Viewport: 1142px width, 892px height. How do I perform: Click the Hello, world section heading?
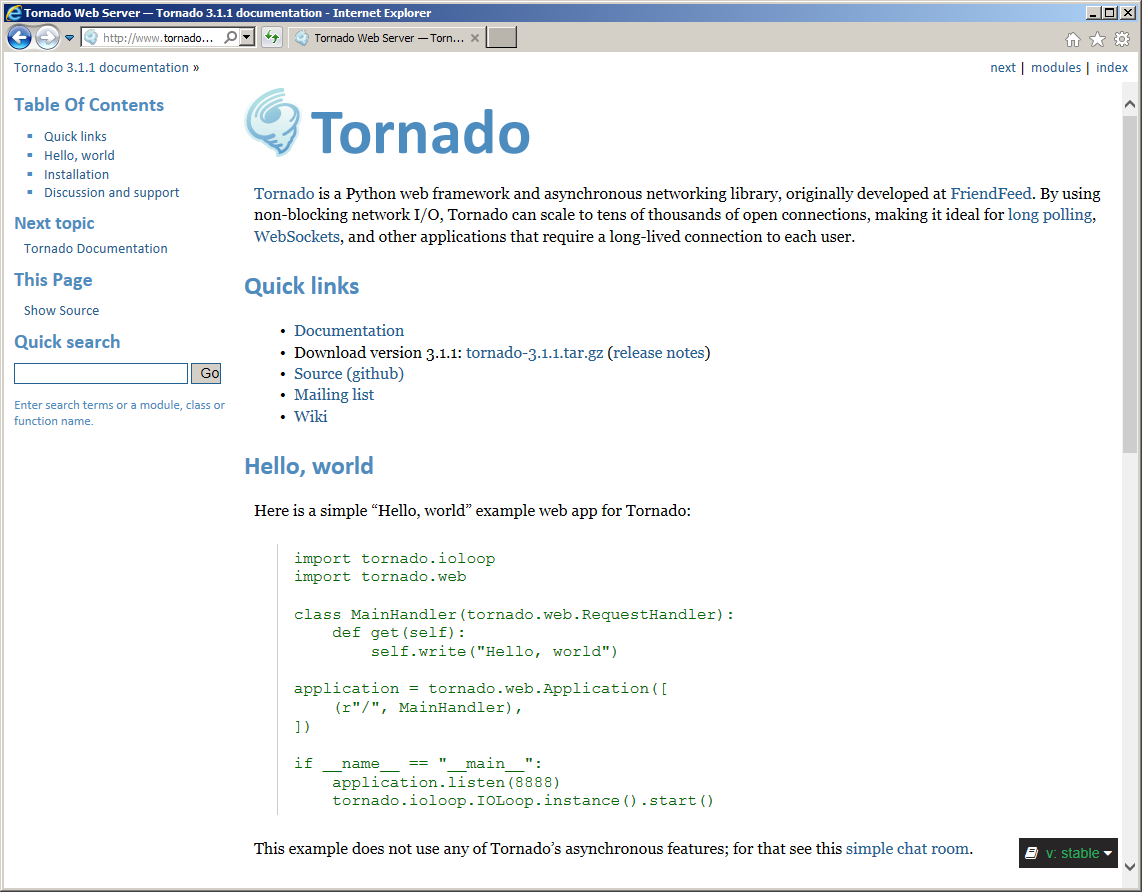pyautogui.click(x=309, y=466)
